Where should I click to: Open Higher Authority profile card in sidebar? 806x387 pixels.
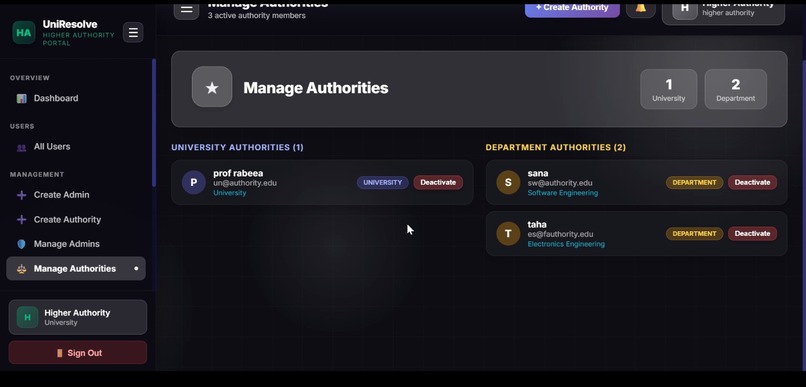click(78, 317)
